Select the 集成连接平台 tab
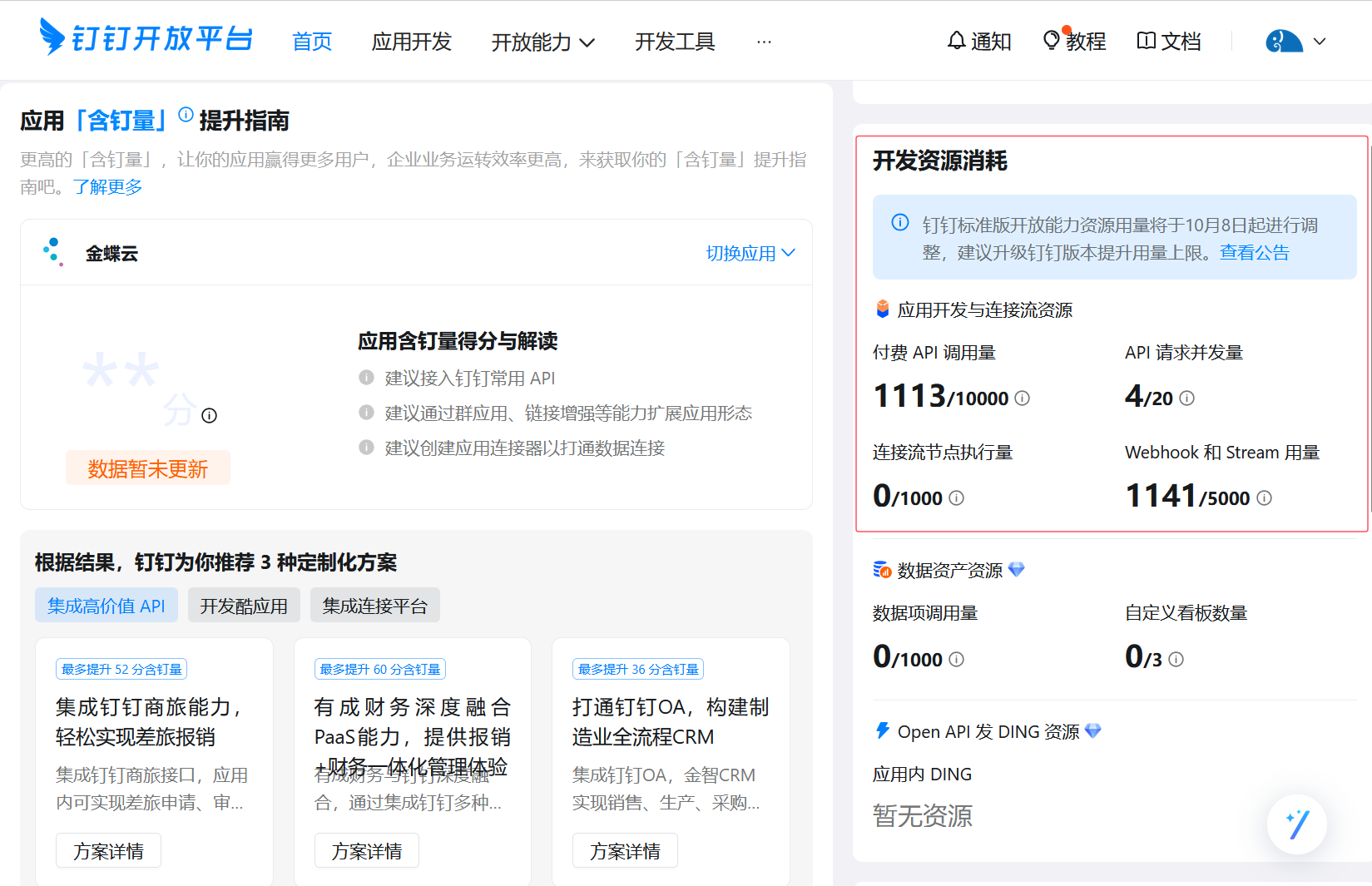The image size is (1372, 886). point(375,606)
